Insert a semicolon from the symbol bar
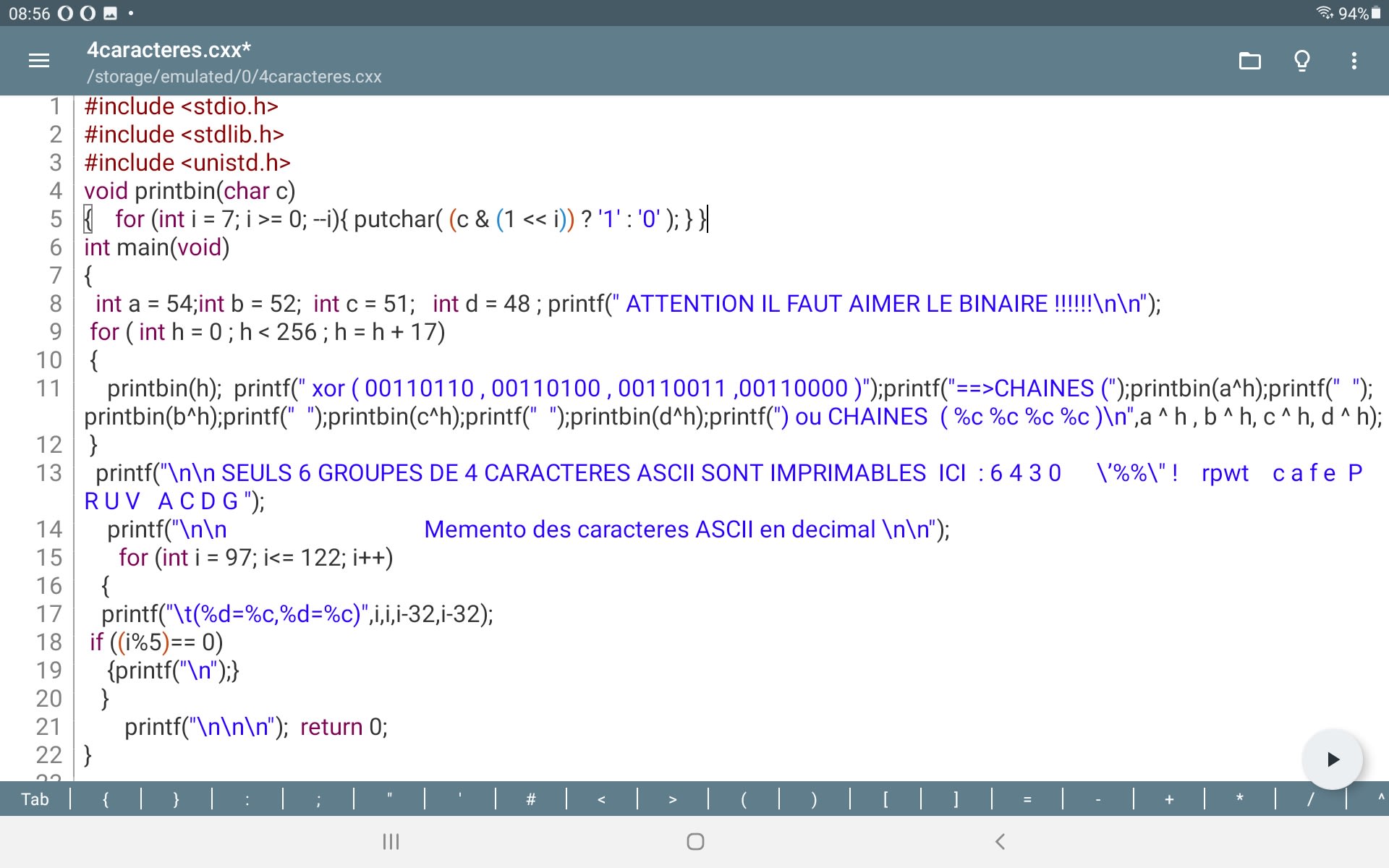Screen dimensions: 1389x868 318,799
